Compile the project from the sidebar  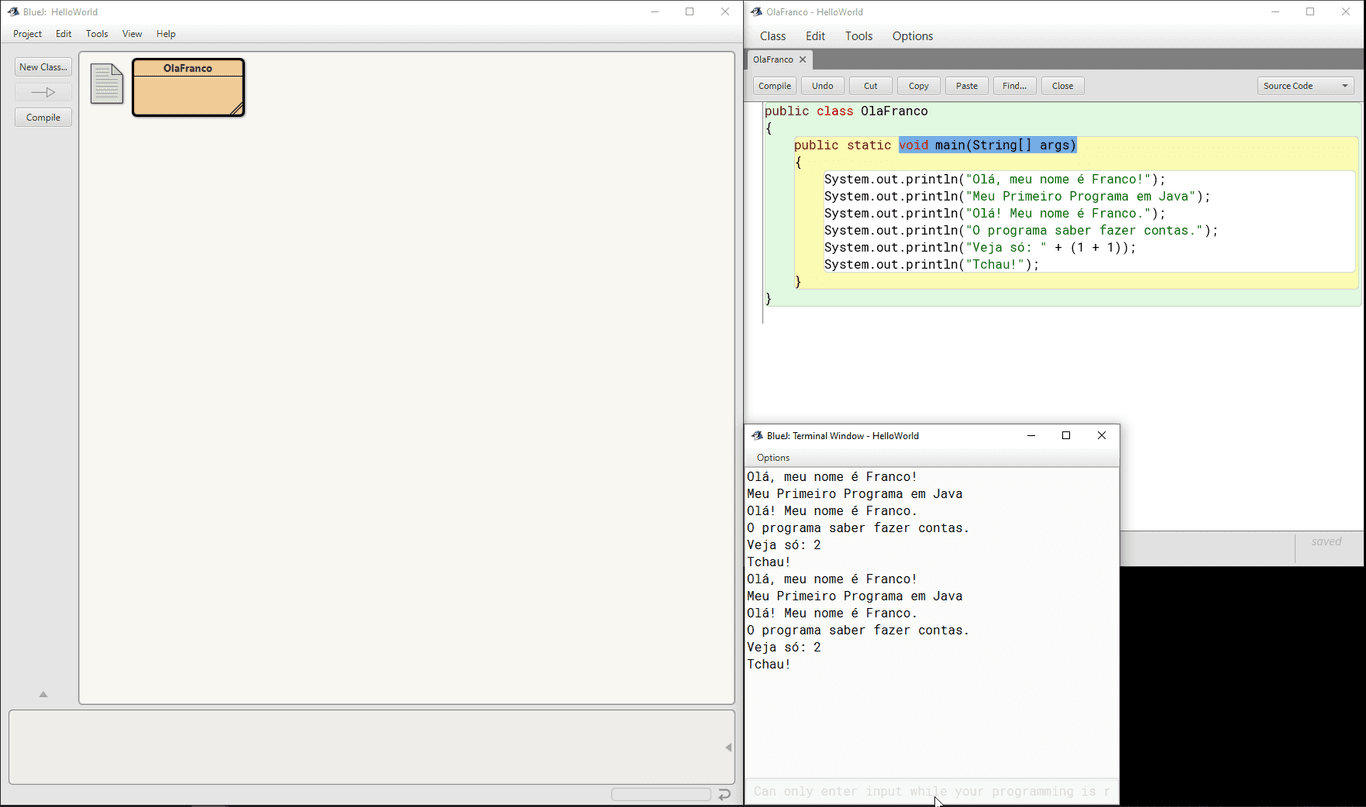pos(43,117)
